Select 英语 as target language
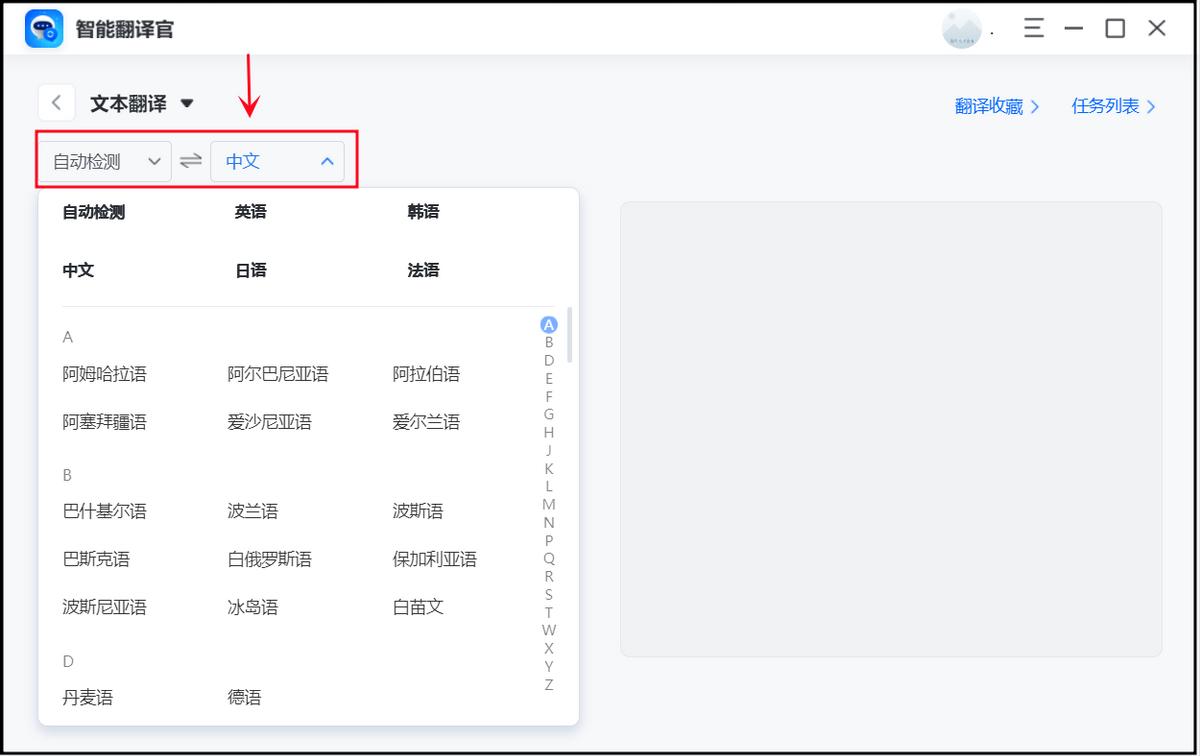The height and width of the screenshot is (756, 1200). tap(250, 211)
